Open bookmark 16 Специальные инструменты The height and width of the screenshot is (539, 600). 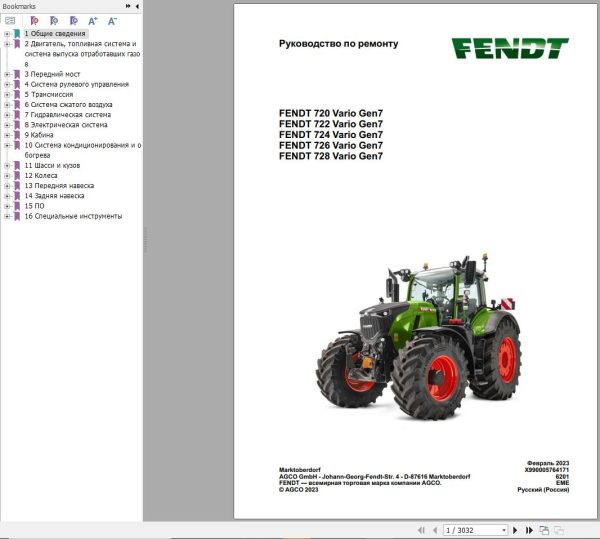(73, 216)
